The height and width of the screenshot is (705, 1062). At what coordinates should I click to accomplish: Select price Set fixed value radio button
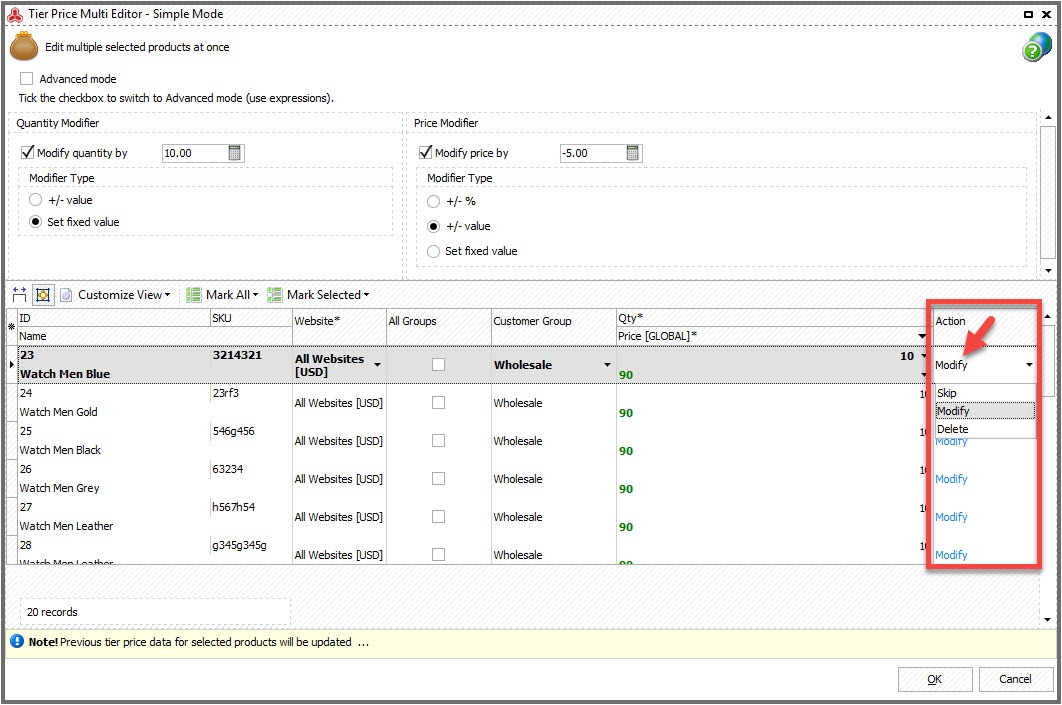(x=433, y=251)
